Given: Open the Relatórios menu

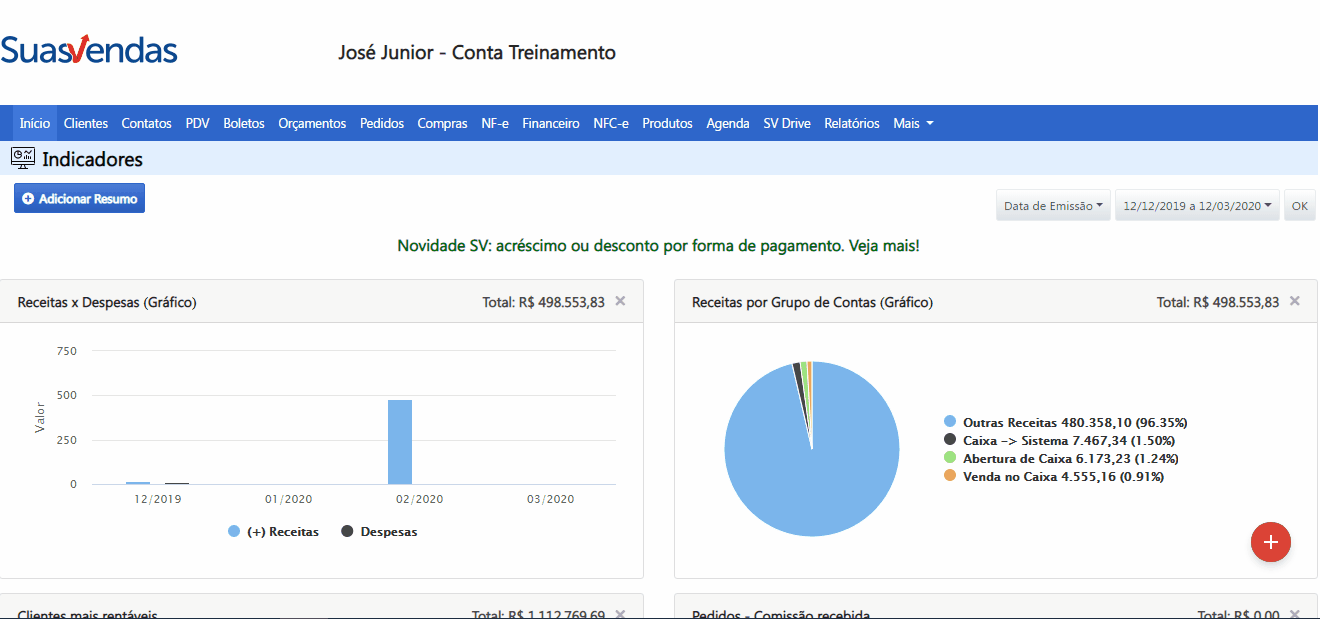Looking at the screenshot, I should 852,123.
